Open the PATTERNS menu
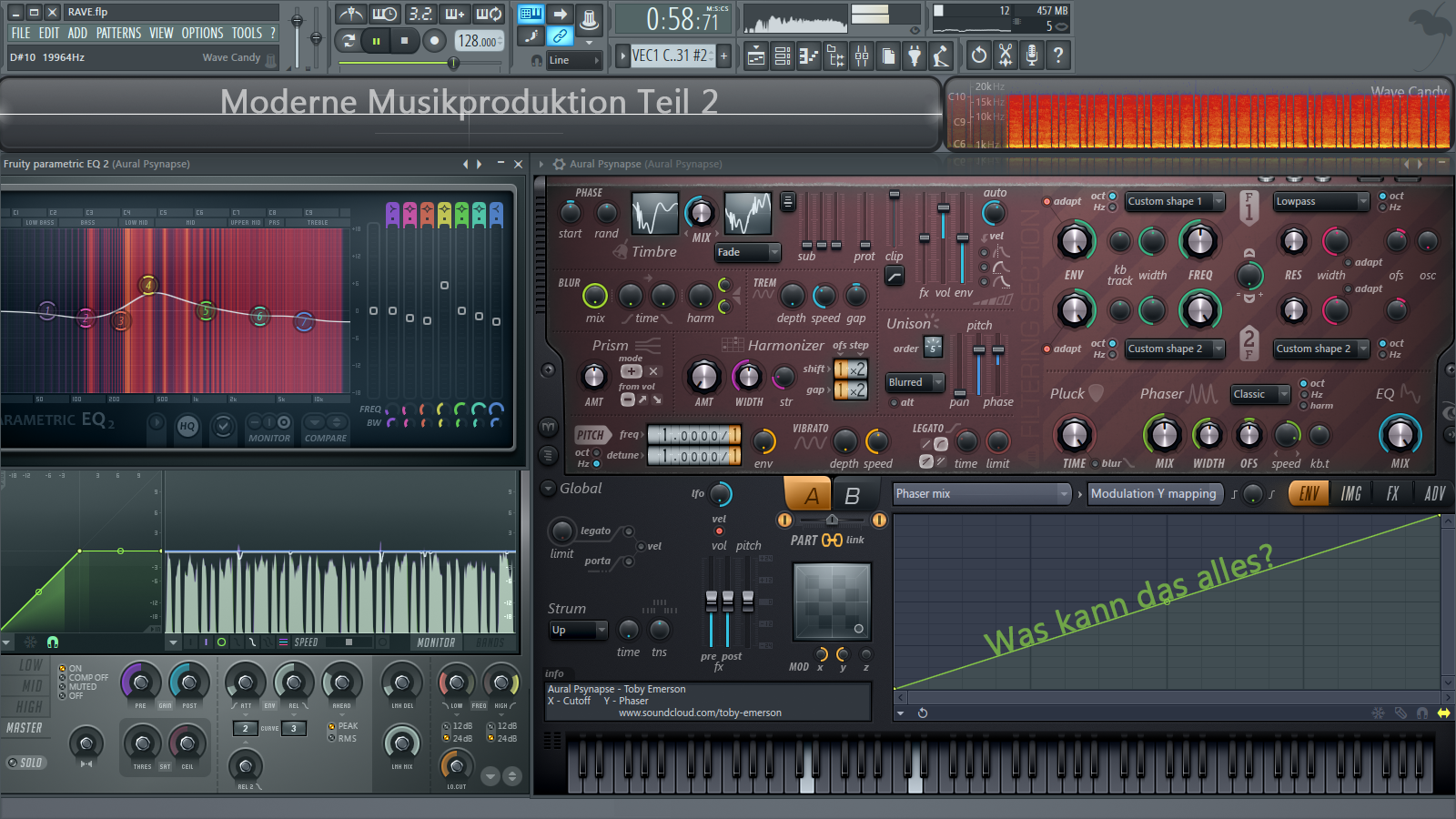The height and width of the screenshot is (819, 1456). point(118,33)
